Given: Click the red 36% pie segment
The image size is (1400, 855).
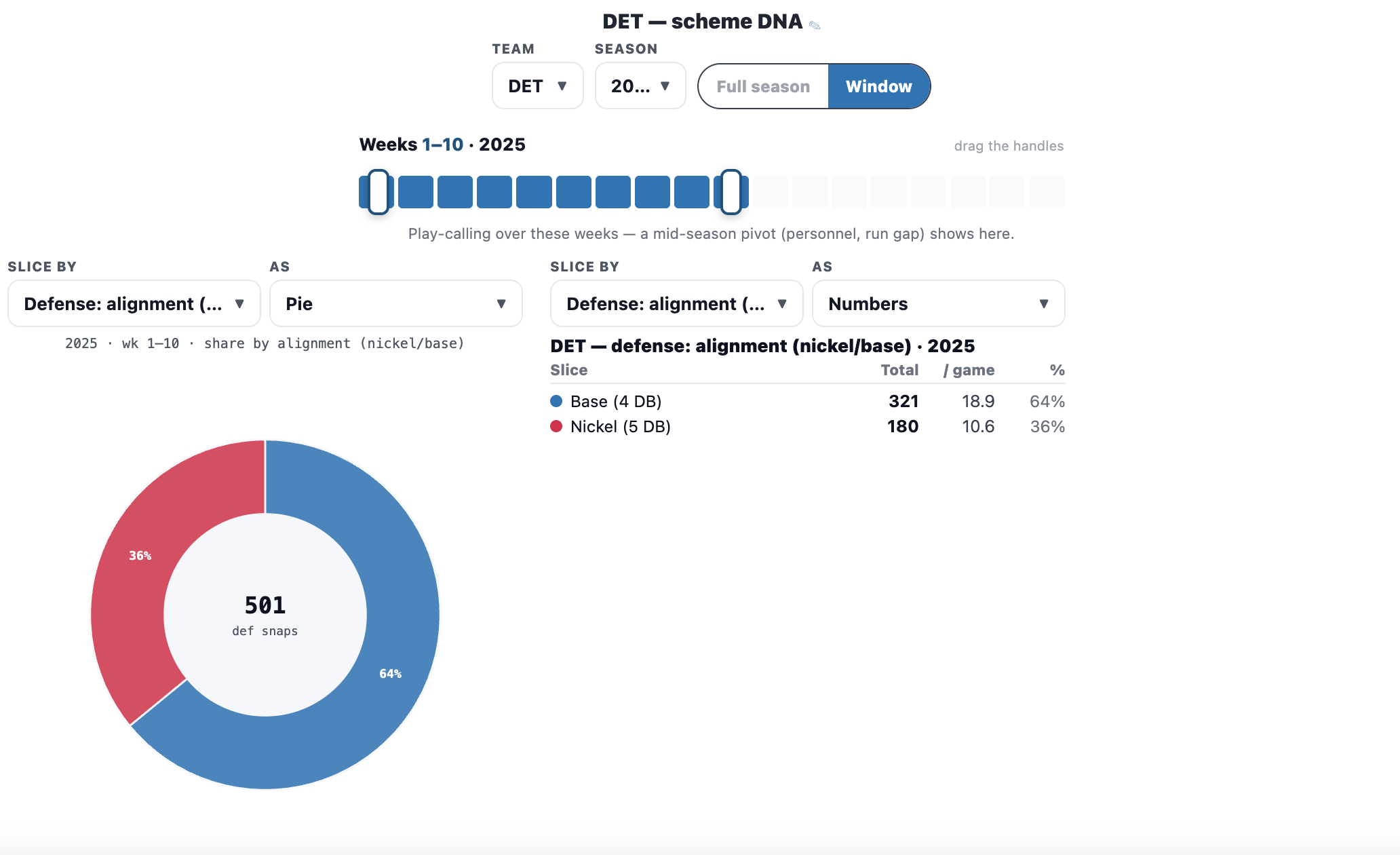Looking at the screenshot, I should tap(142, 563).
